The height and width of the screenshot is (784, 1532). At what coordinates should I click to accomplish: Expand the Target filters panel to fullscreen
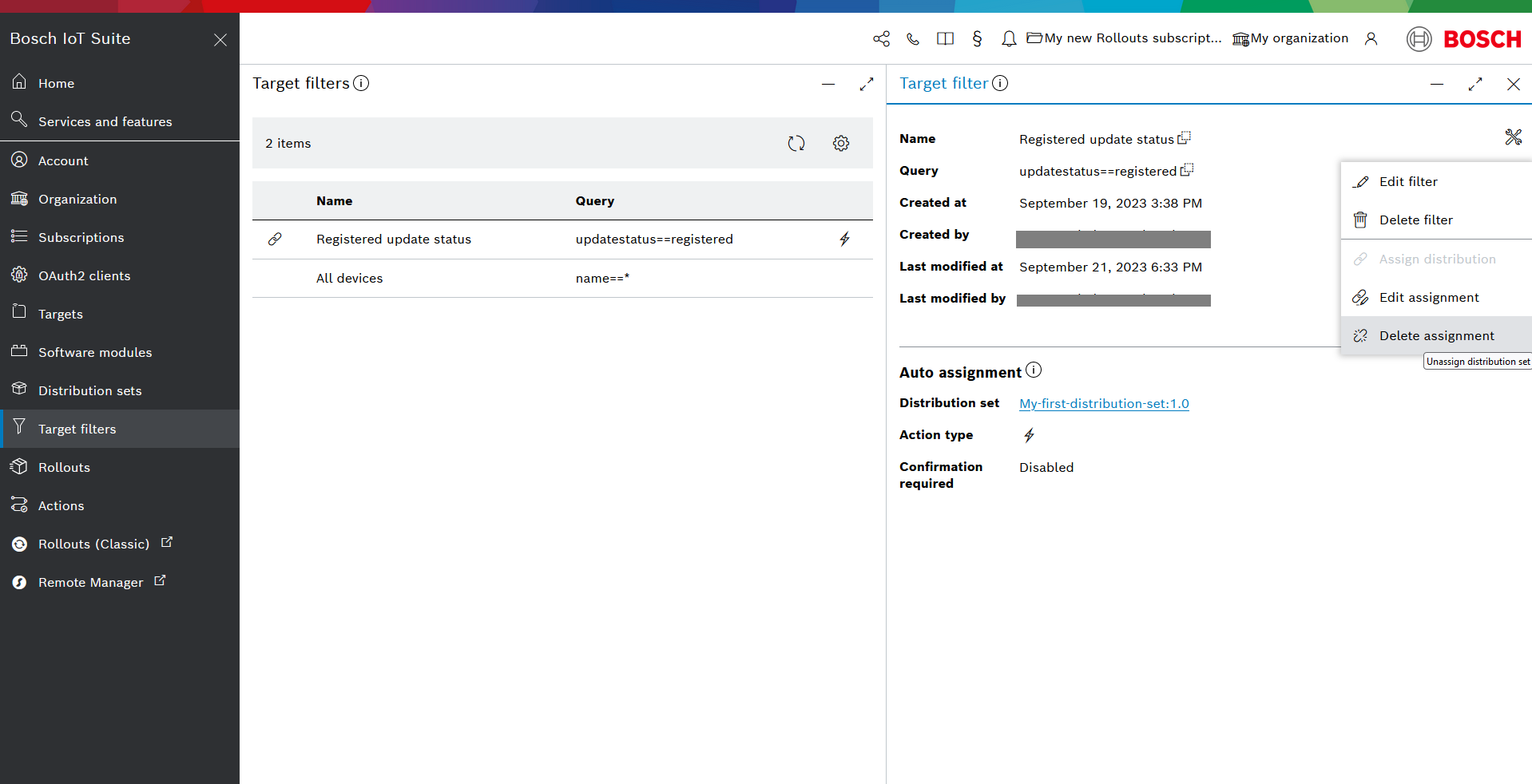866,84
